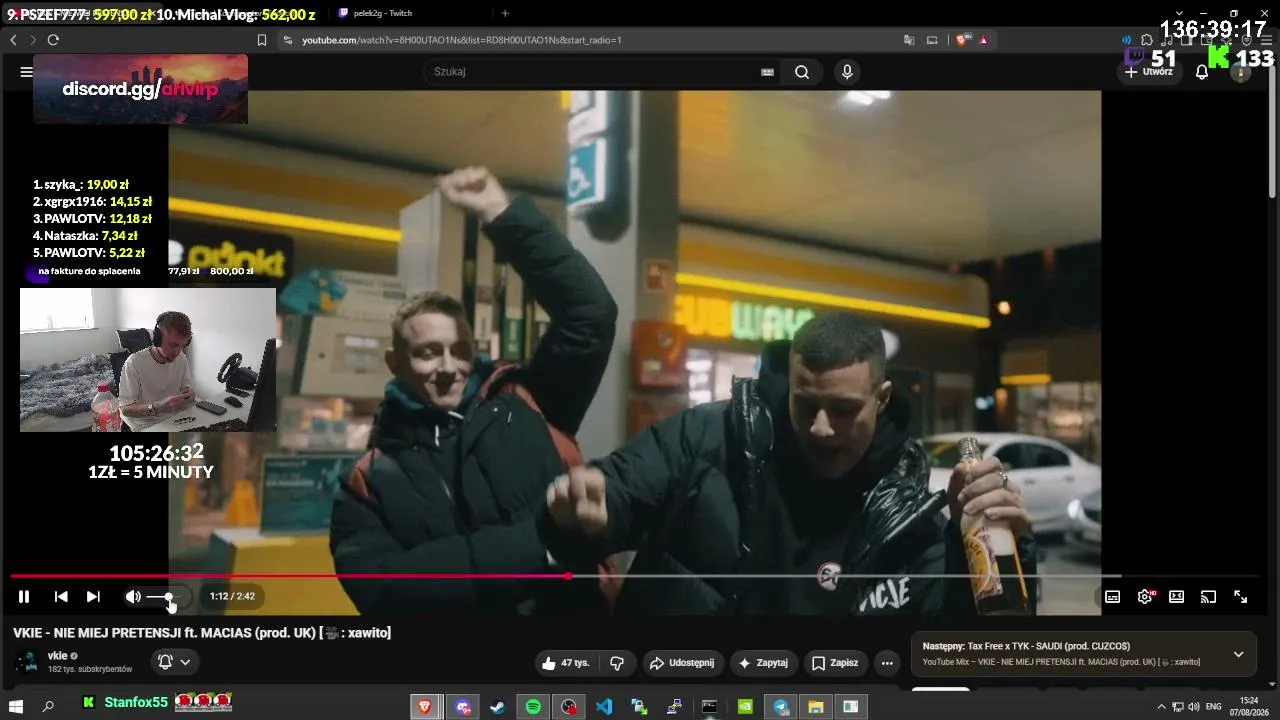The image size is (1280, 720).
Task: Open File Explorer from the taskbar
Action: (816, 706)
